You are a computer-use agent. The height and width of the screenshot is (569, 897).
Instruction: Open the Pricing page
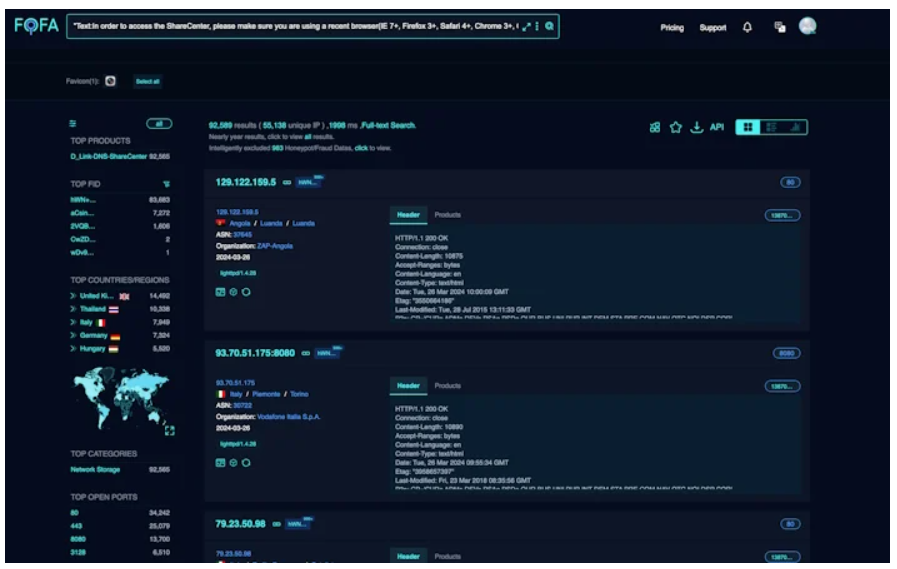coord(672,27)
